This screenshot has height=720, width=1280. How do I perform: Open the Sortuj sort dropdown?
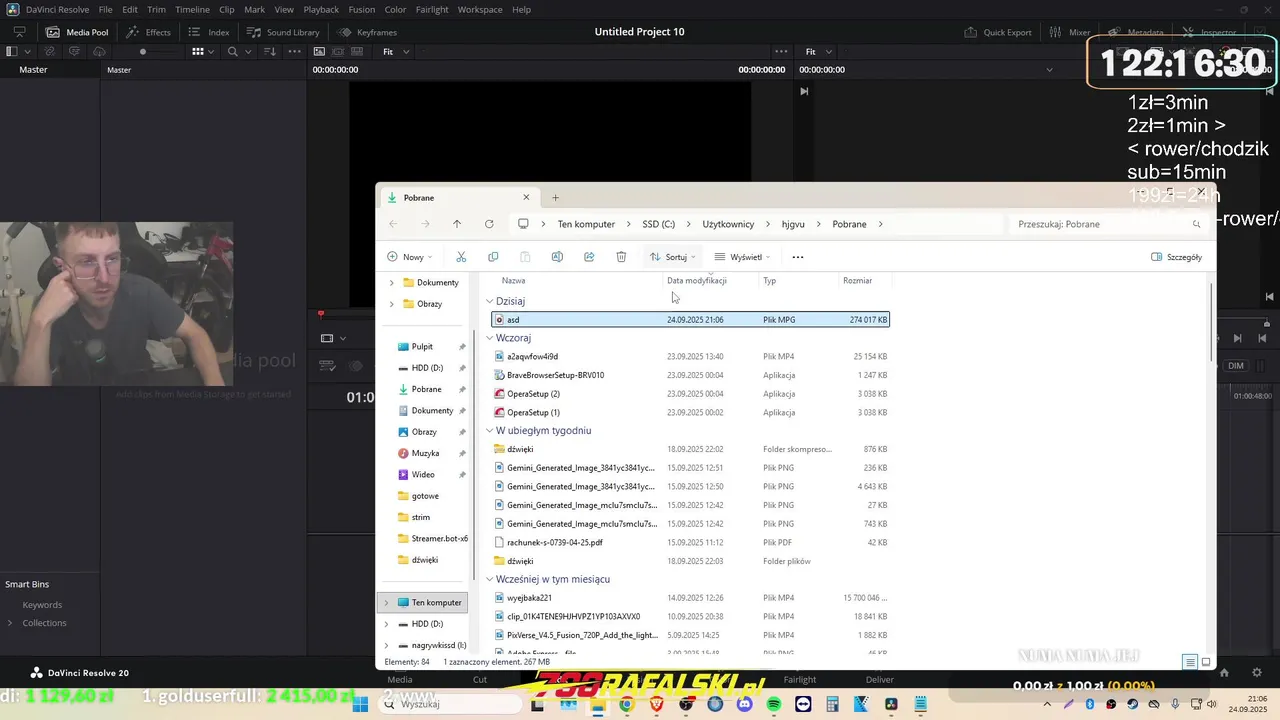pyautogui.click(x=672, y=257)
